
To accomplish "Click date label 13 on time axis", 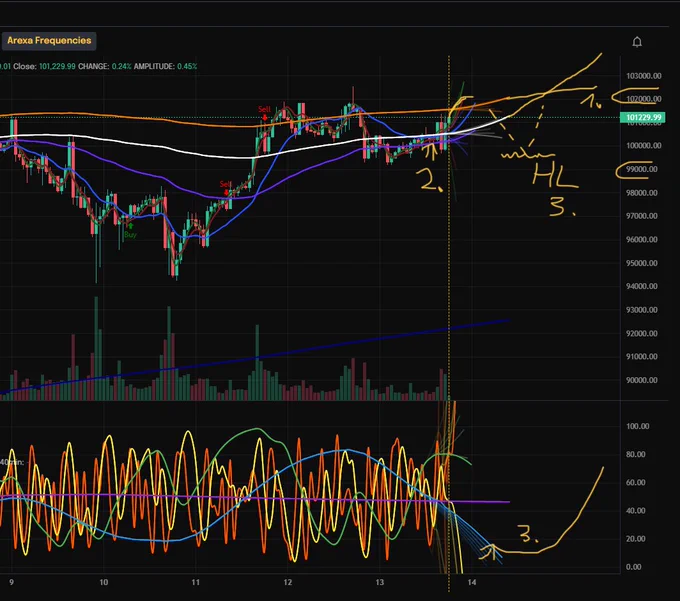I will (379, 582).
